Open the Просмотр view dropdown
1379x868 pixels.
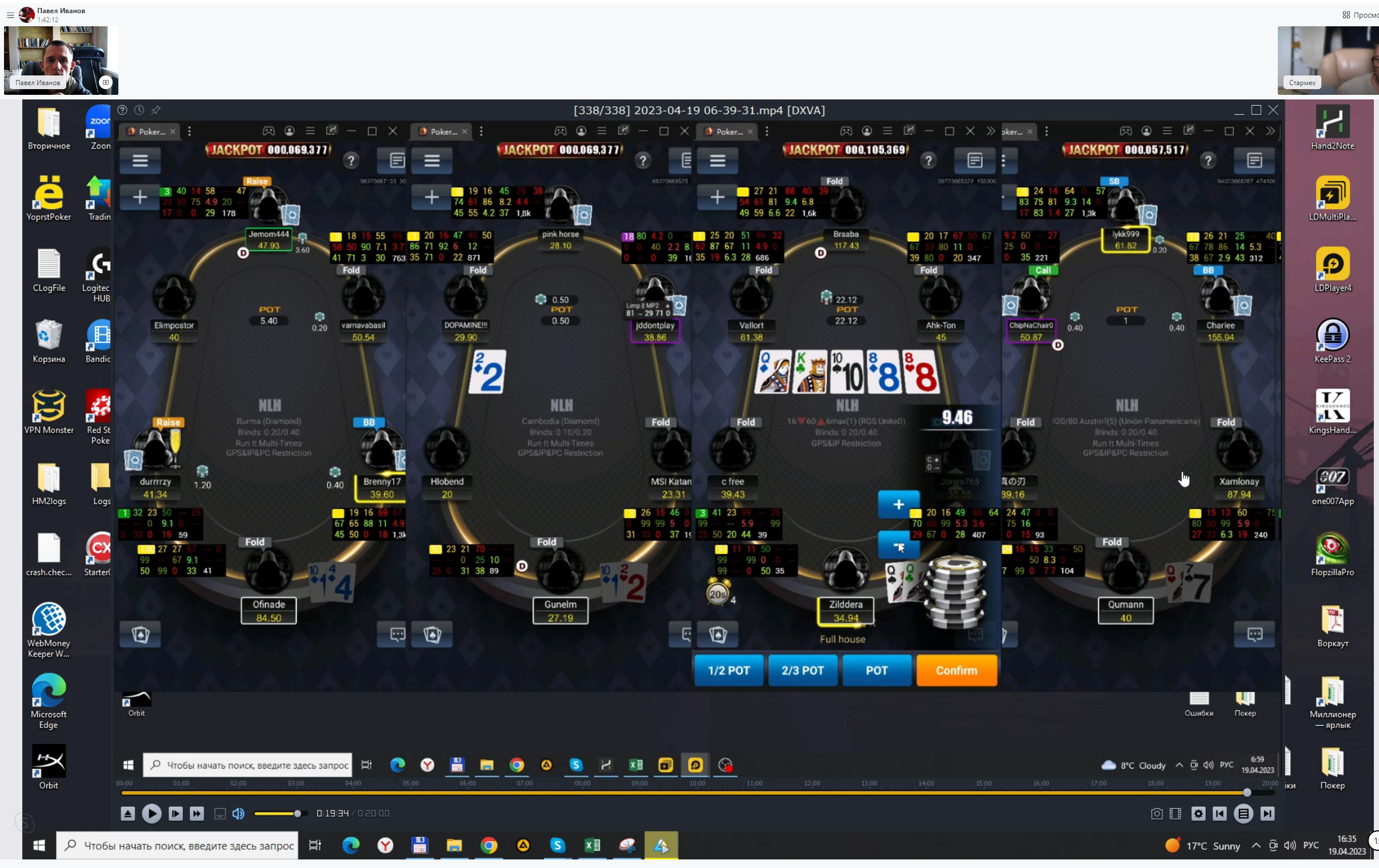click(x=1361, y=15)
